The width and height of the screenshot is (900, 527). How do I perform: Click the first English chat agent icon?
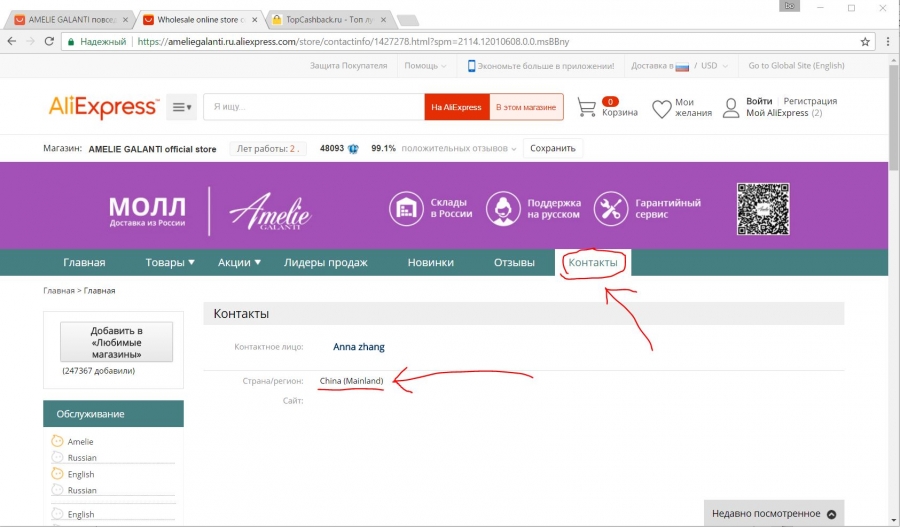[x=57, y=474]
